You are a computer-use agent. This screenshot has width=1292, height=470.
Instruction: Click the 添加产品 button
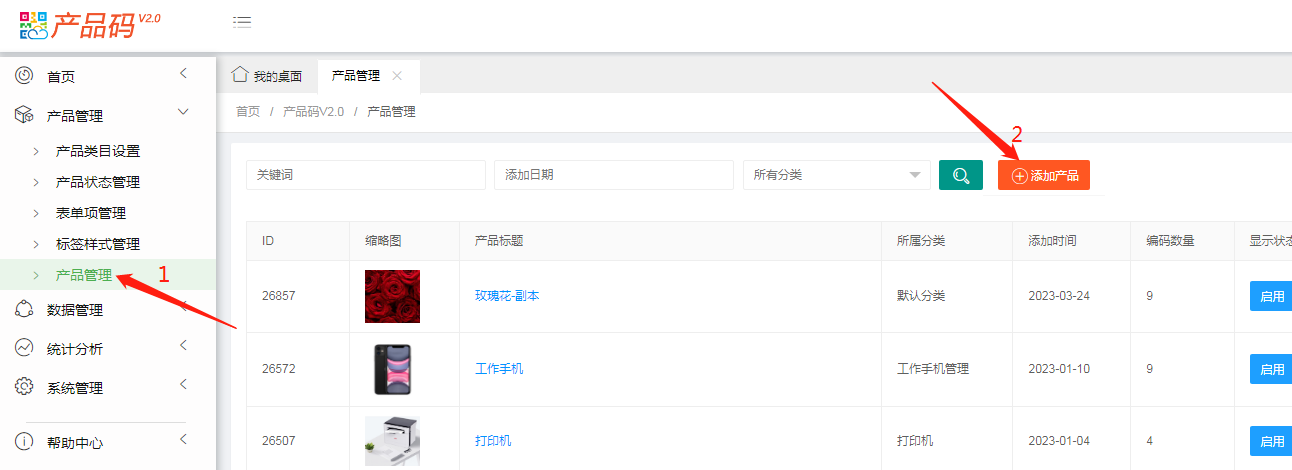(x=1043, y=175)
